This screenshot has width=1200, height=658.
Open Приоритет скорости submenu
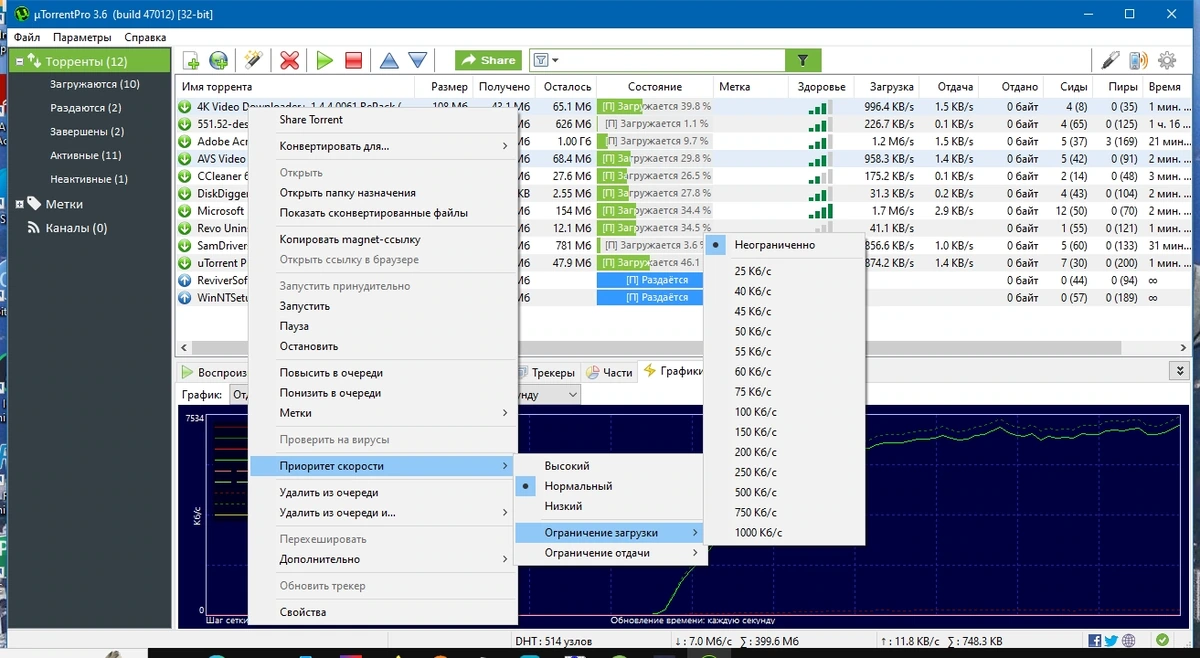pyautogui.click(x=382, y=466)
